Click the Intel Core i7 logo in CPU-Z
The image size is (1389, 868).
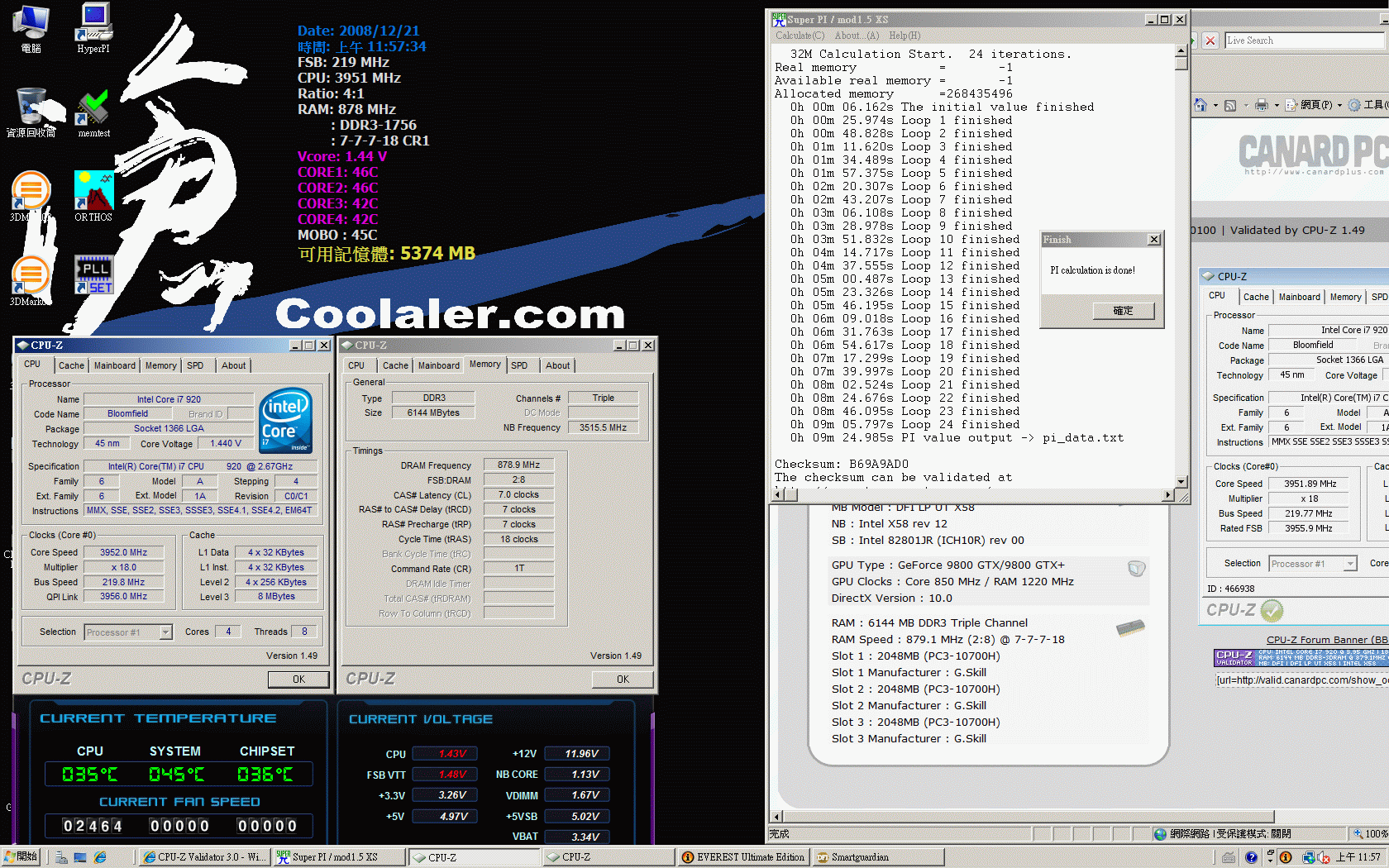click(x=286, y=420)
